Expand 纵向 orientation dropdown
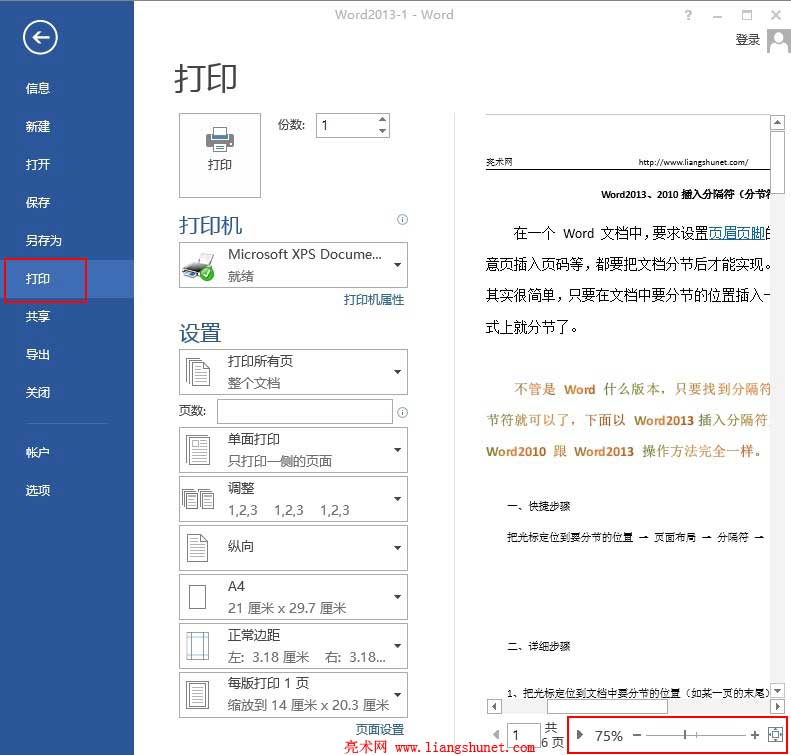This screenshot has height=755, width=791. tap(293, 548)
